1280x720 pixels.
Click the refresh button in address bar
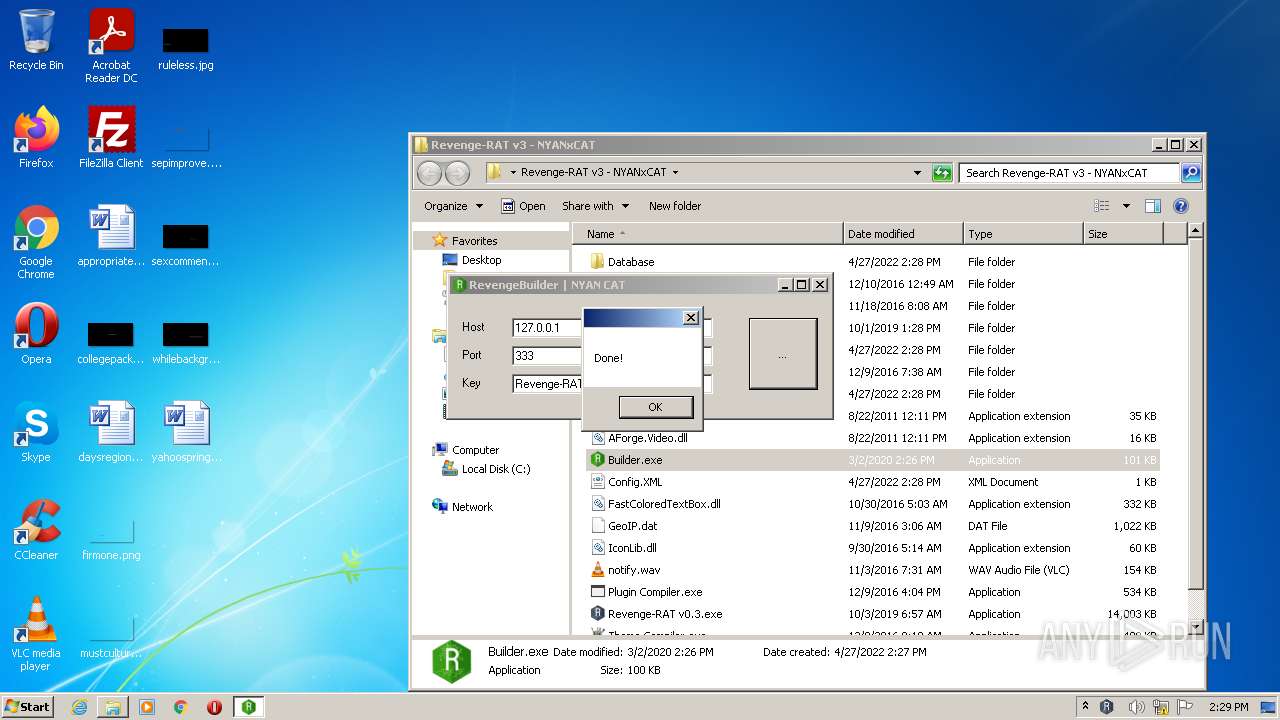pyautogui.click(x=941, y=173)
